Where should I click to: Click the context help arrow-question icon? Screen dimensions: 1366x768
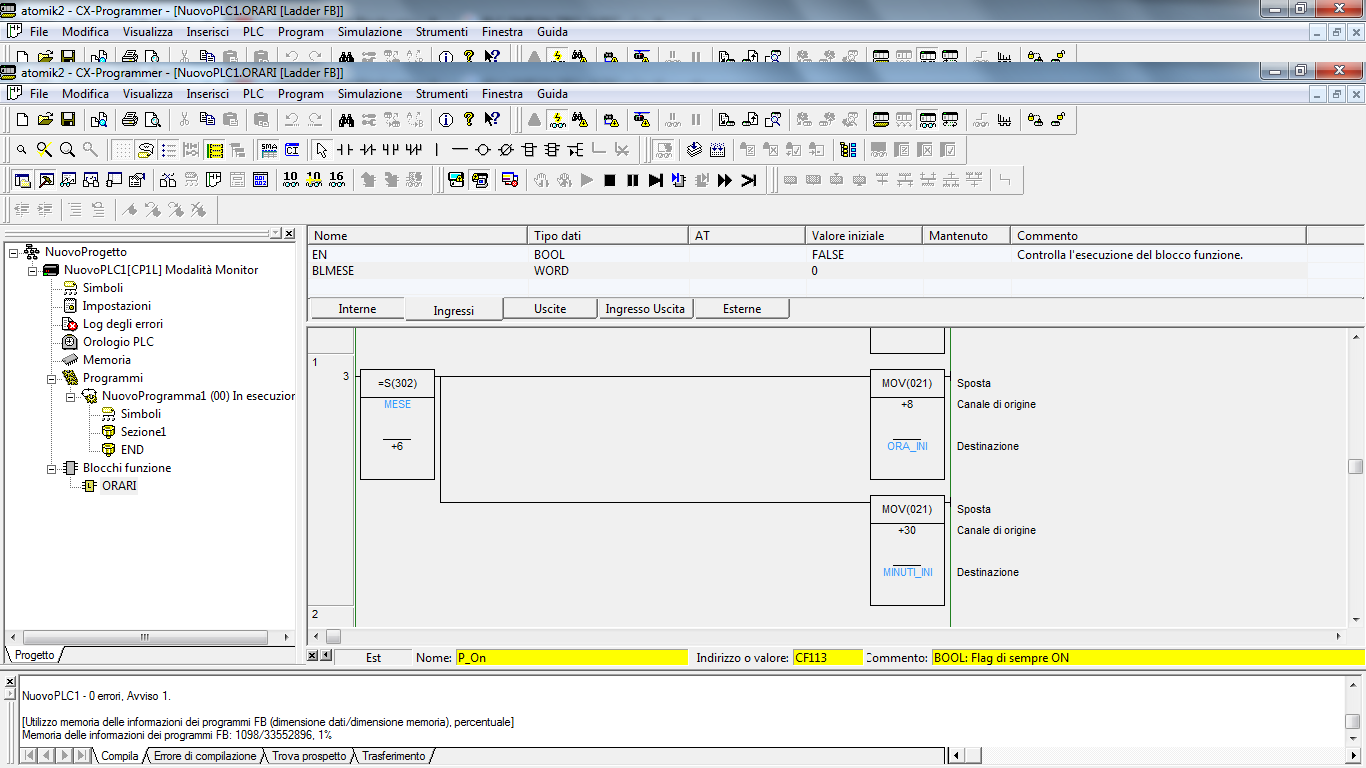(x=492, y=120)
